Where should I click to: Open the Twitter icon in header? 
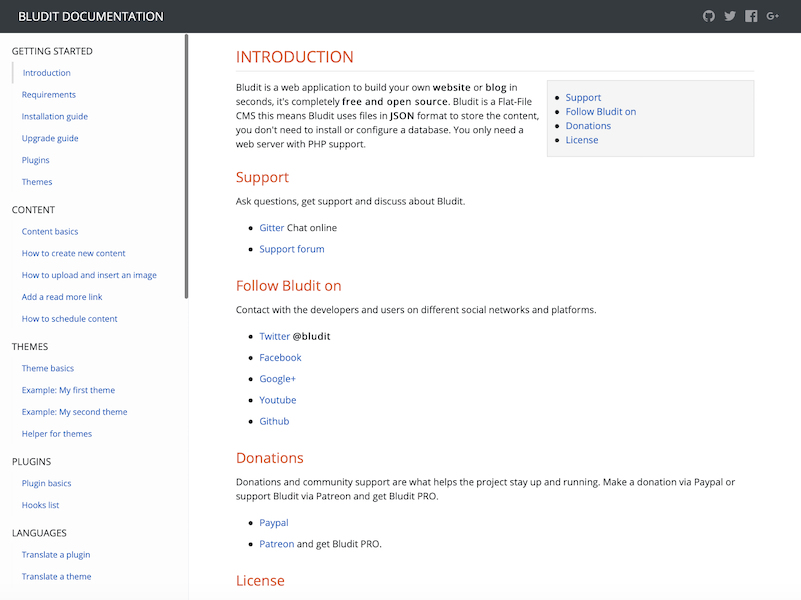(730, 16)
